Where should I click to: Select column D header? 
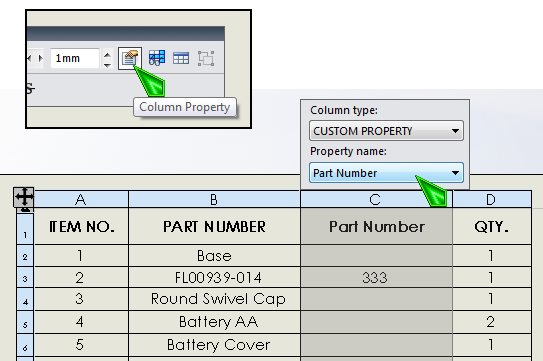tap(491, 199)
